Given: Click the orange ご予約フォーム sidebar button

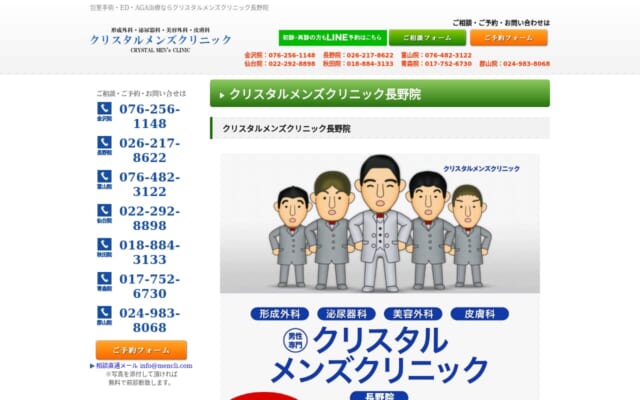Looking at the screenshot, I should (x=141, y=350).
